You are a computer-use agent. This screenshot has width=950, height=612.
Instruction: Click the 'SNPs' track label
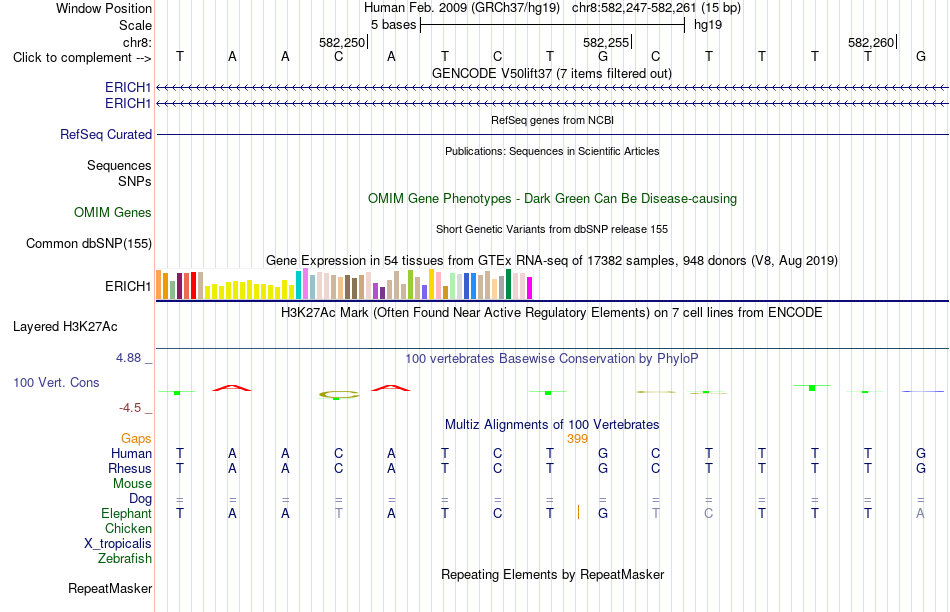tap(135, 181)
